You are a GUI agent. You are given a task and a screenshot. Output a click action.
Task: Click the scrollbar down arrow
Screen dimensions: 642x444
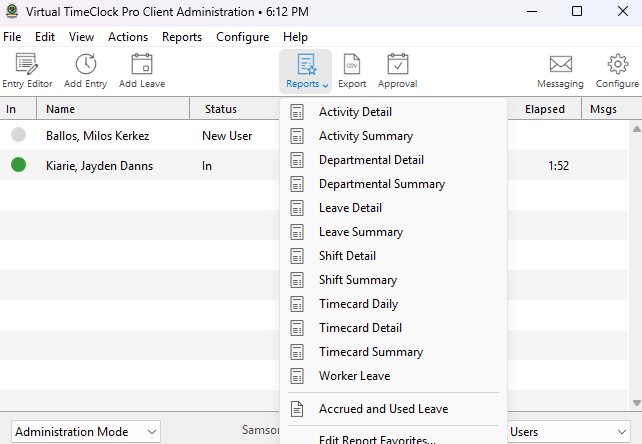(x=636, y=403)
